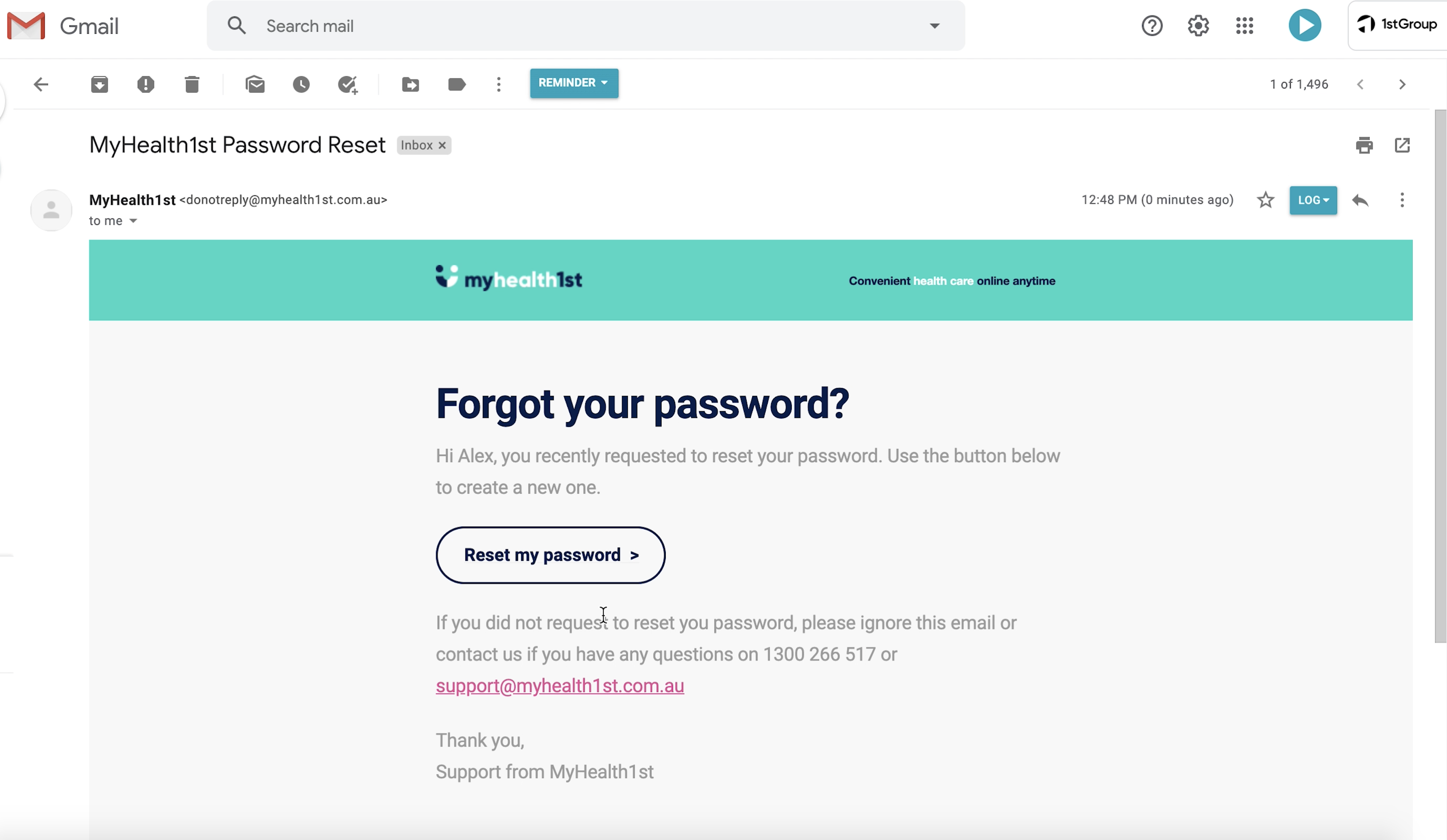Open the Labels icon
The width and height of the screenshot is (1447, 840).
point(456,84)
